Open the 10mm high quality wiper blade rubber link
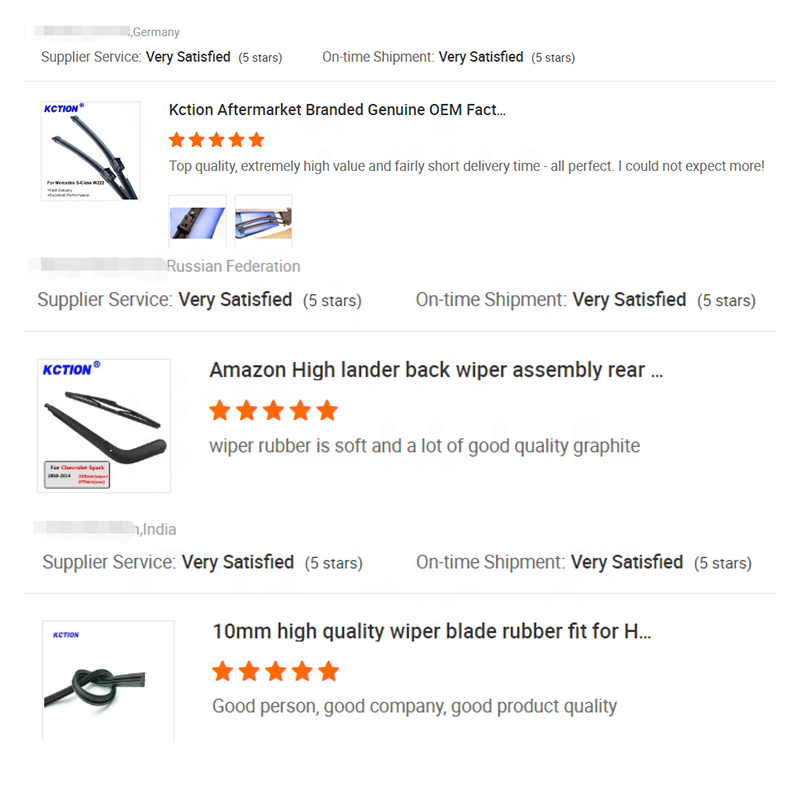800x800 pixels. pyautogui.click(x=432, y=632)
